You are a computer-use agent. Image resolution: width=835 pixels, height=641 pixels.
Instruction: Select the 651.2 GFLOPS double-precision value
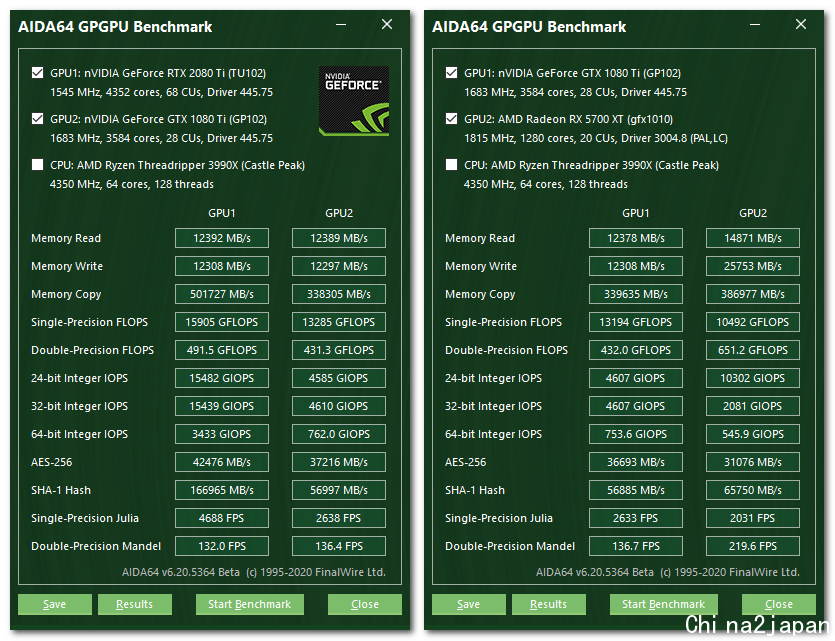pyautogui.click(x=752, y=350)
